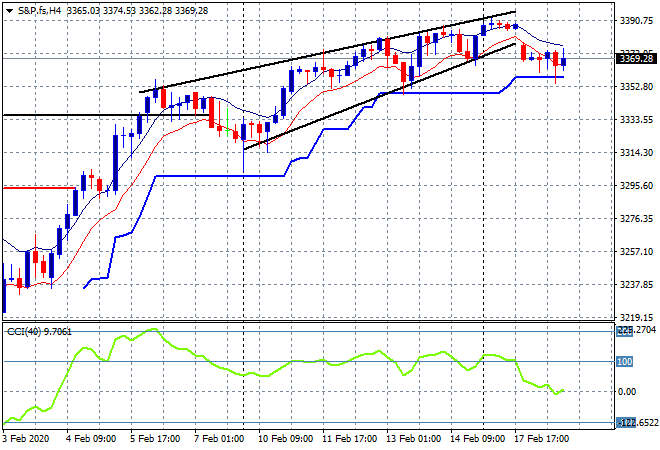Click the CCI -122.6522 scale label
The width and height of the screenshot is (660, 450).
tap(637, 422)
